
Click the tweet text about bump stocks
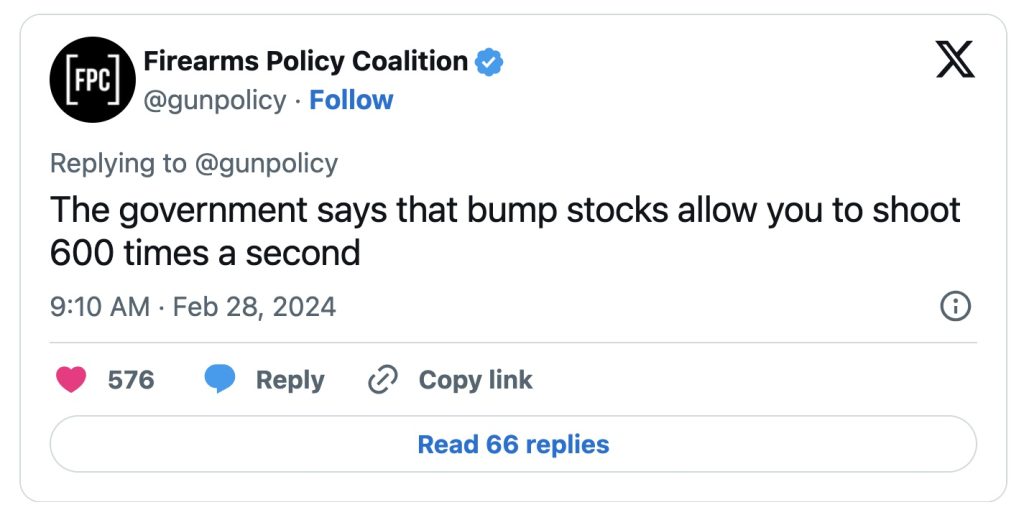[x=505, y=211]
